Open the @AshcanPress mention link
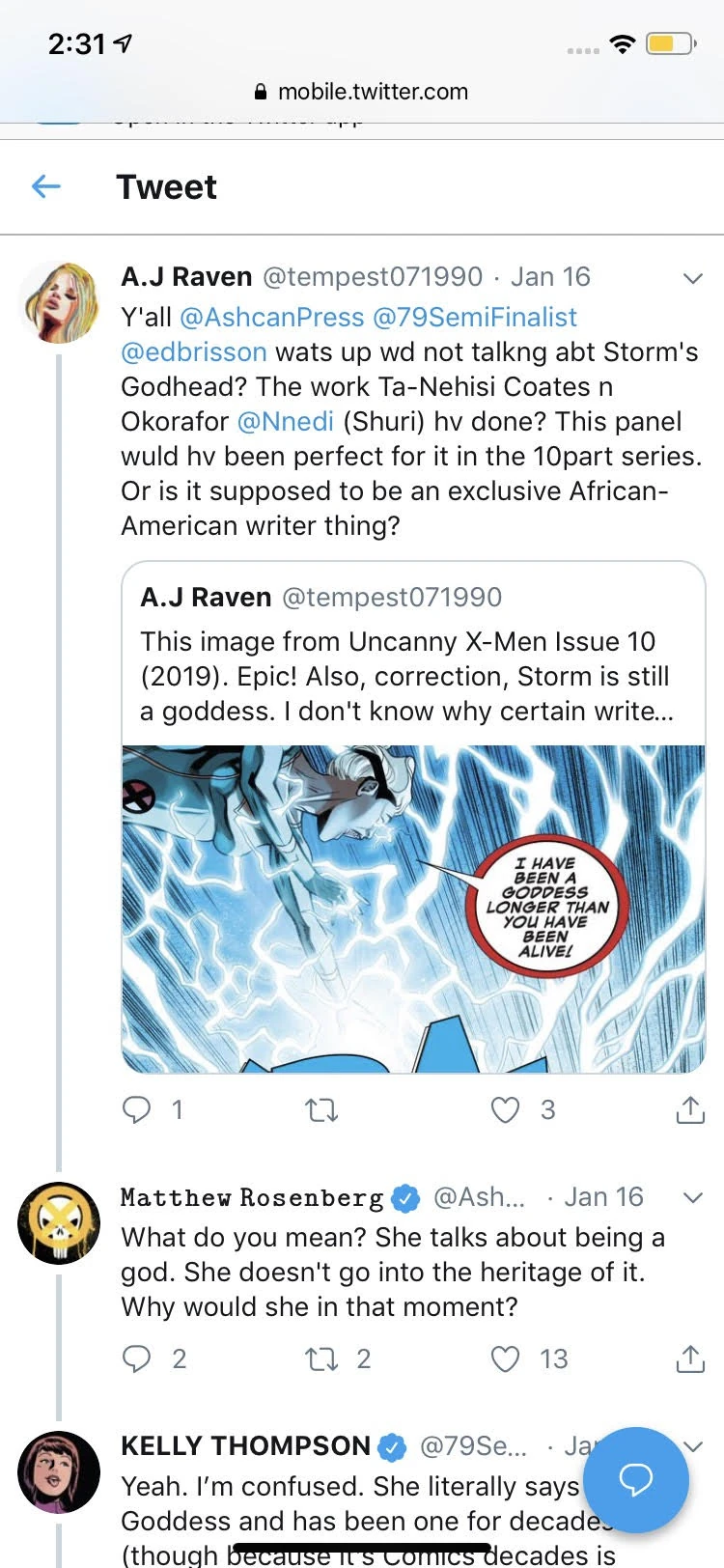This screenshot has height=1568, width=724. (272, 317)
